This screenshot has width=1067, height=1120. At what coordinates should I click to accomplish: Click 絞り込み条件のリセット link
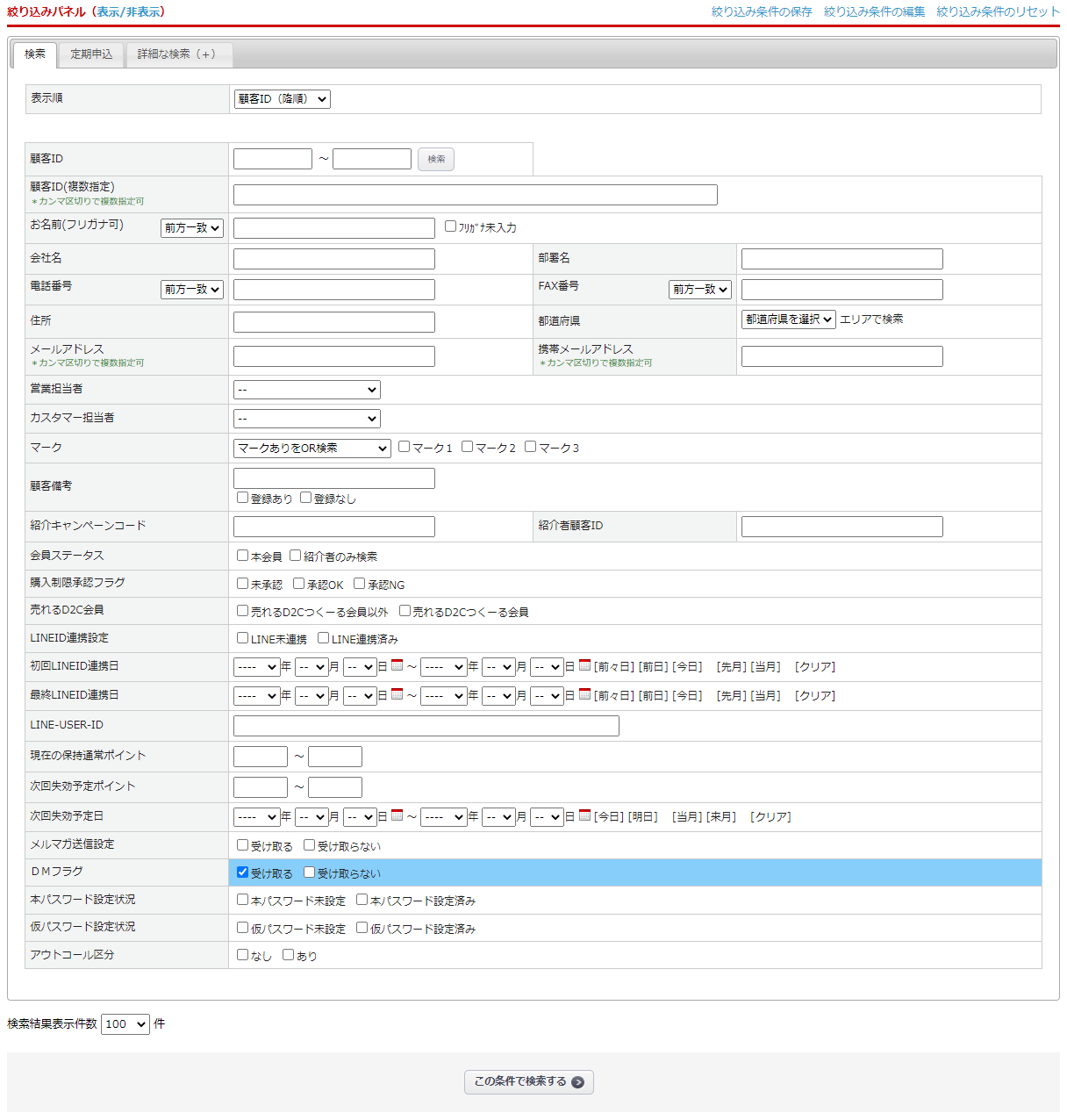point(998,12)
